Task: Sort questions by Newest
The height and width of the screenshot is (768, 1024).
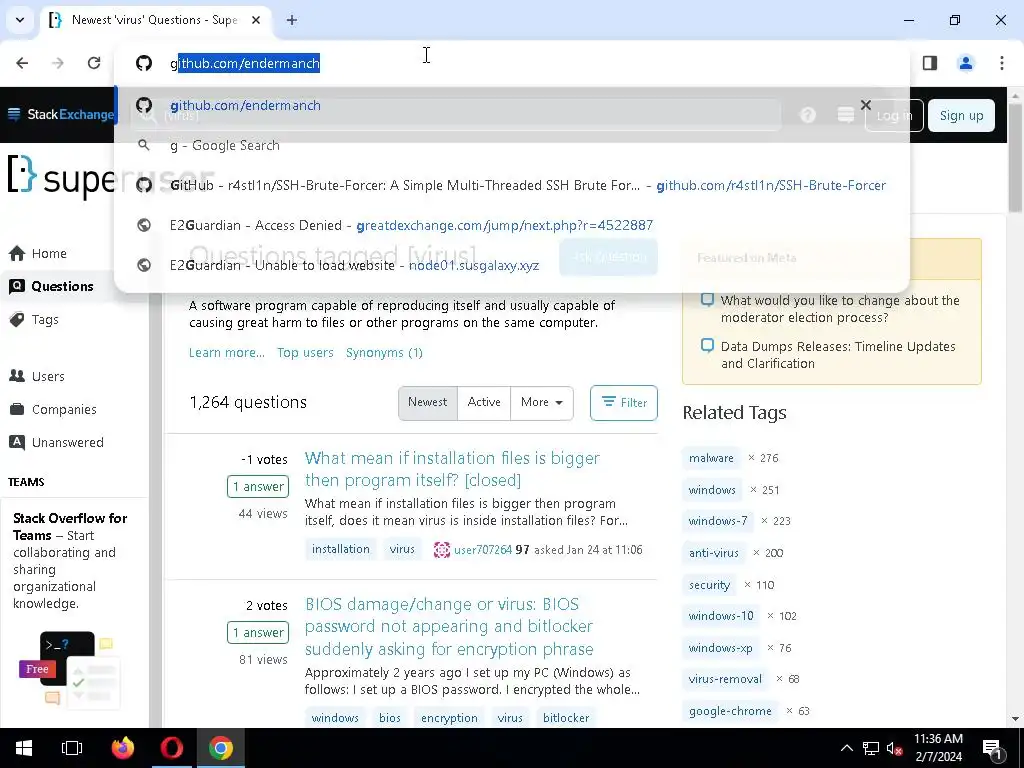Action: click(x=428, y=402)
